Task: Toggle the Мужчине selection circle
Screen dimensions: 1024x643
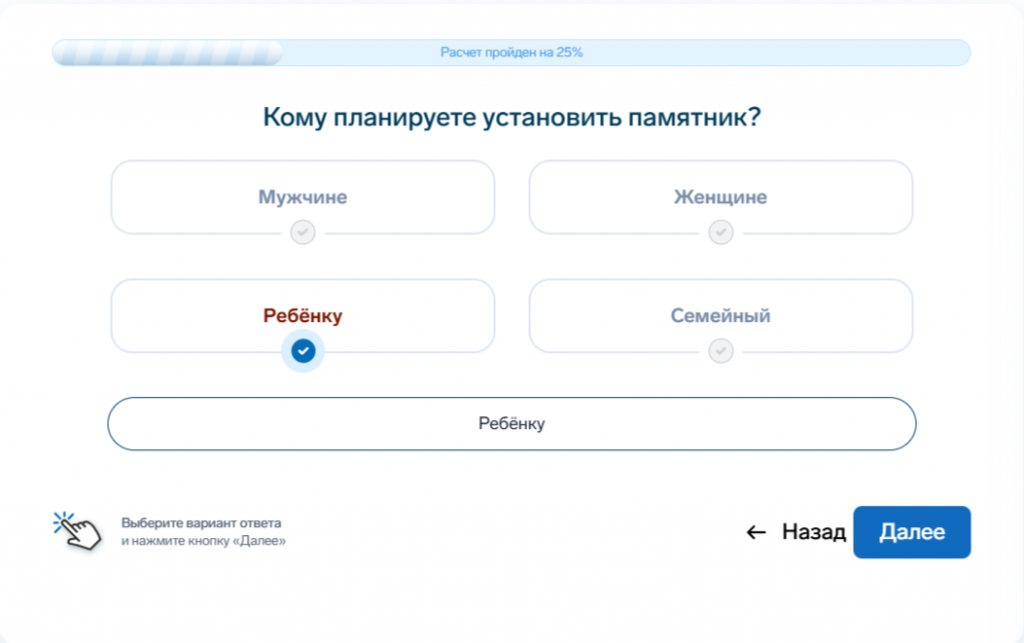Action: pos(302,232)
